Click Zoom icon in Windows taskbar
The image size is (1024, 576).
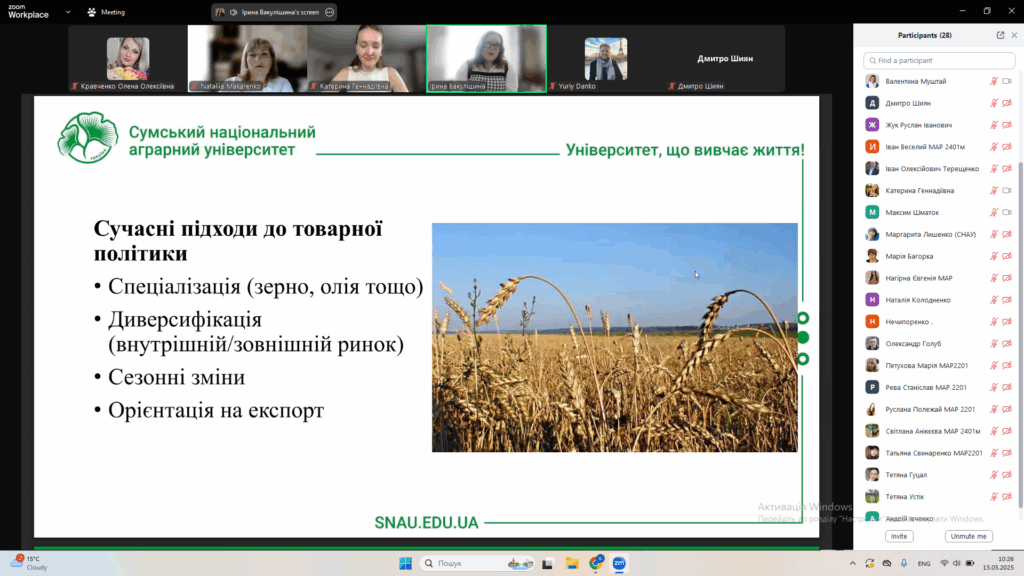point(619,563)
